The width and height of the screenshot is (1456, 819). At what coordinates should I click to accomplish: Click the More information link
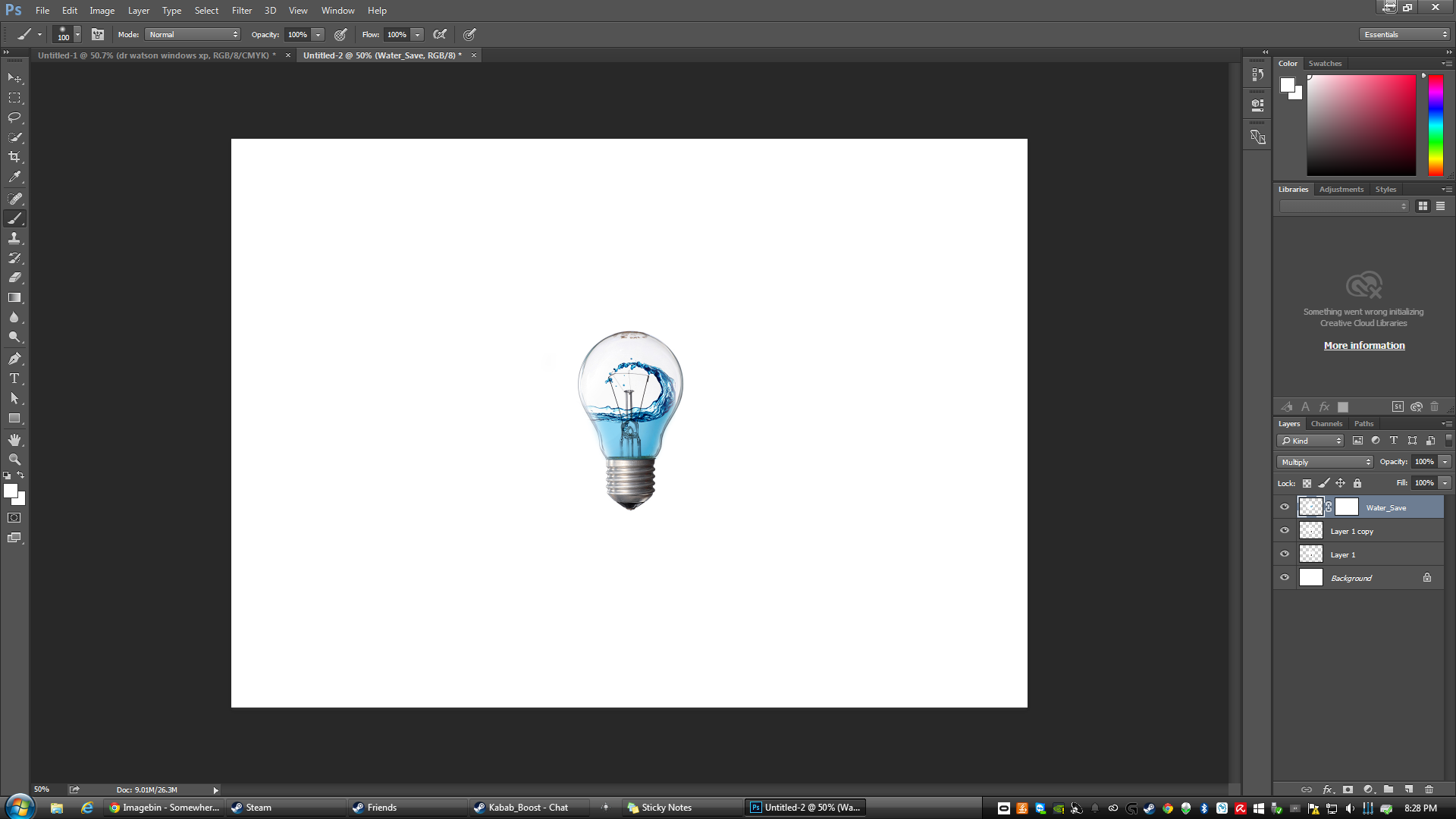pos(1364,345)
